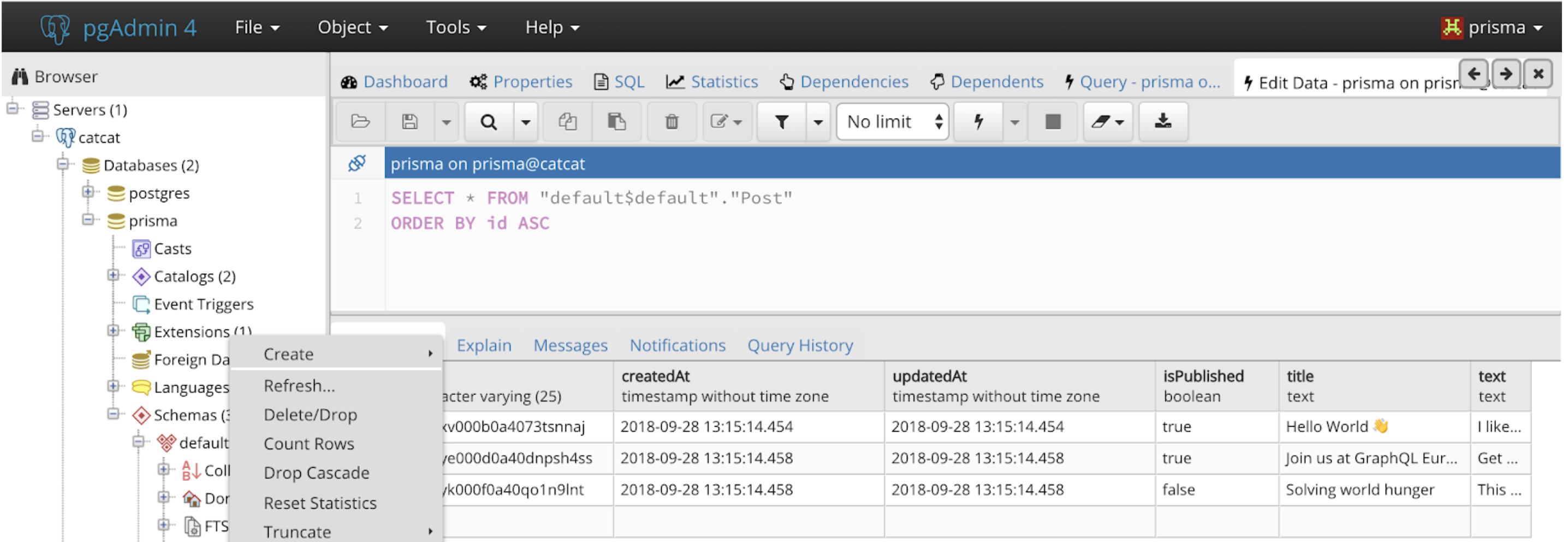
Task: Choose Refresh... in the context menu
Action: pos(337,386)
